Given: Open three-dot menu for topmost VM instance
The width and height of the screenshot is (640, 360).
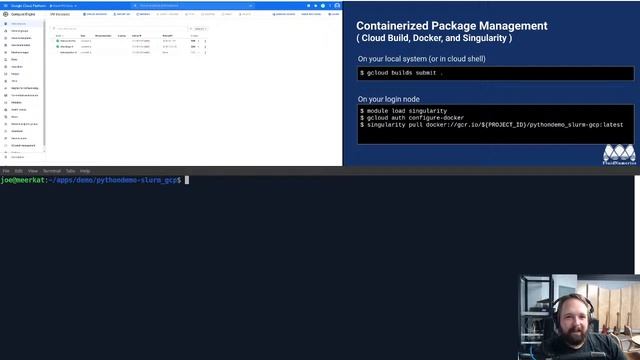Looking at the screenshot, I should click(205, 41).
